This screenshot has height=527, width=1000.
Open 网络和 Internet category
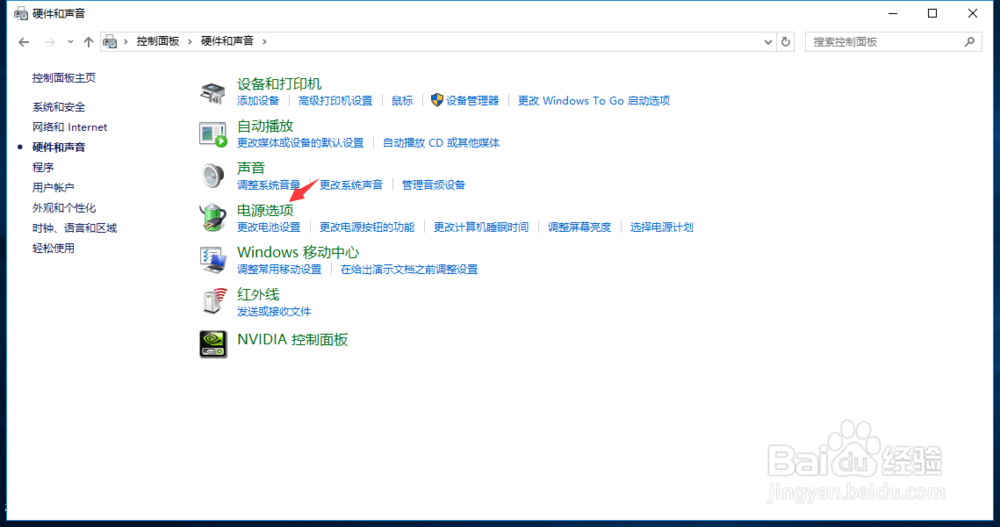point(70,127)
